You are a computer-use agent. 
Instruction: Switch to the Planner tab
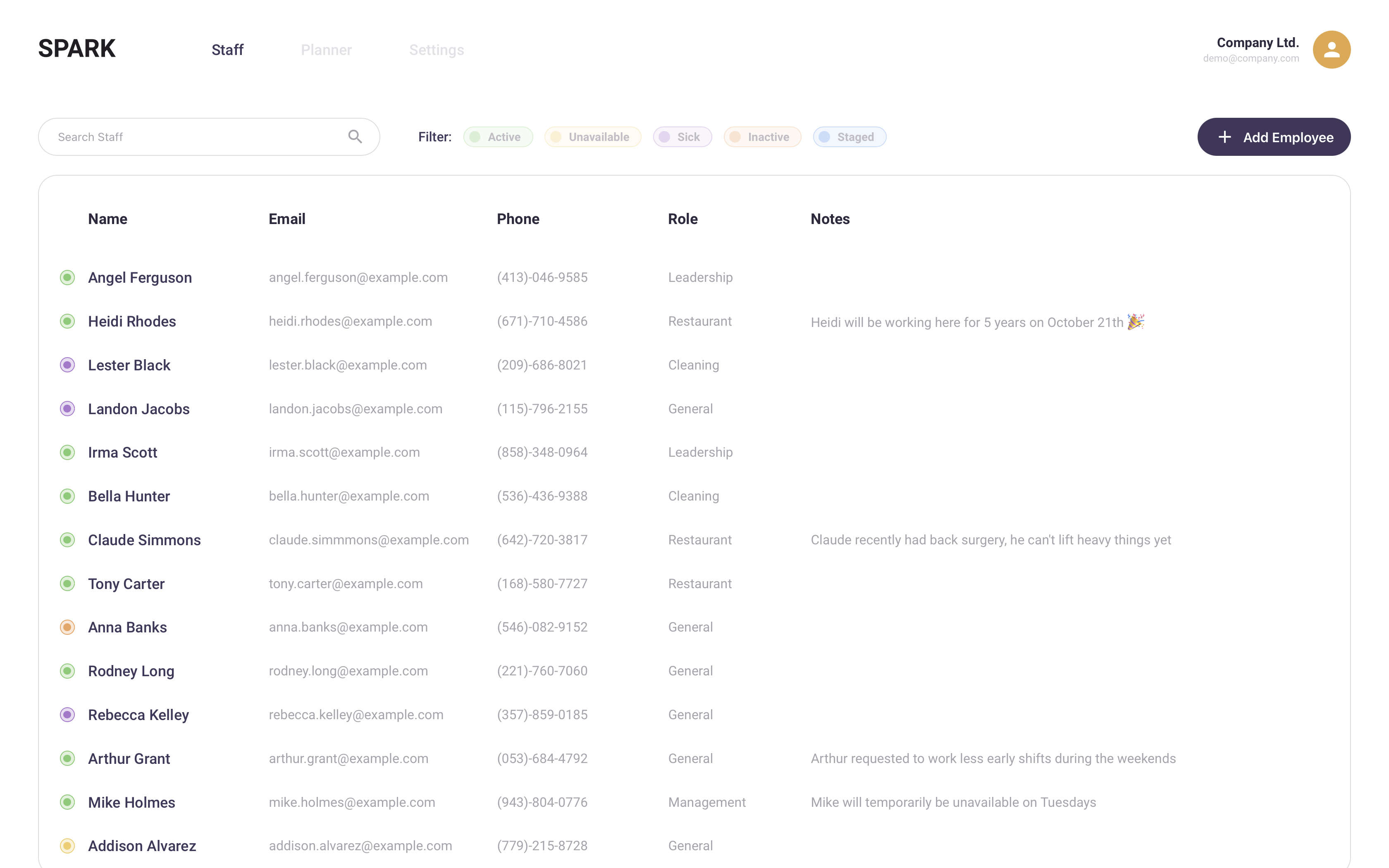coord(326,50)
